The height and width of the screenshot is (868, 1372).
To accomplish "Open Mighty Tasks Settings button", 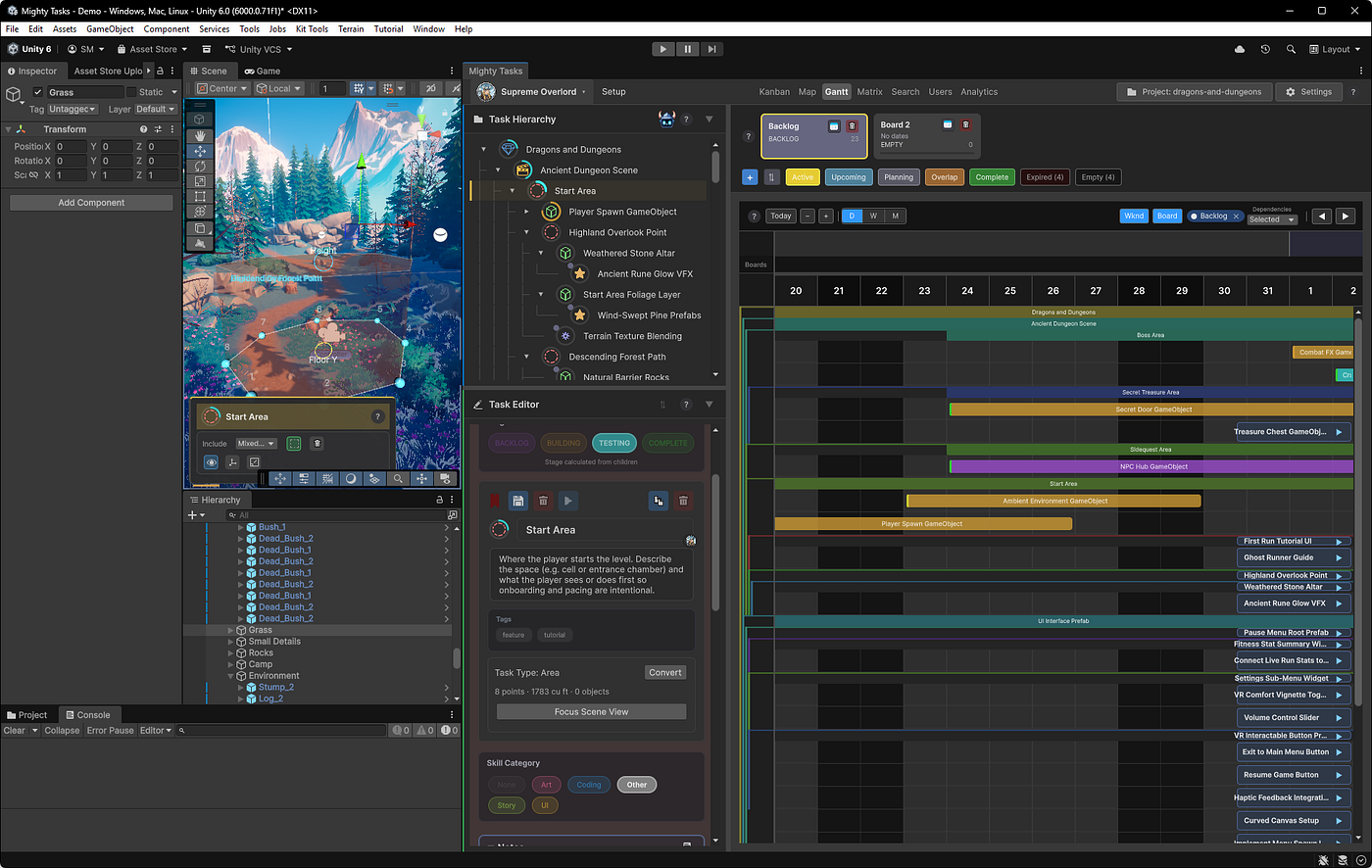I will click(x=1308, y=92).
